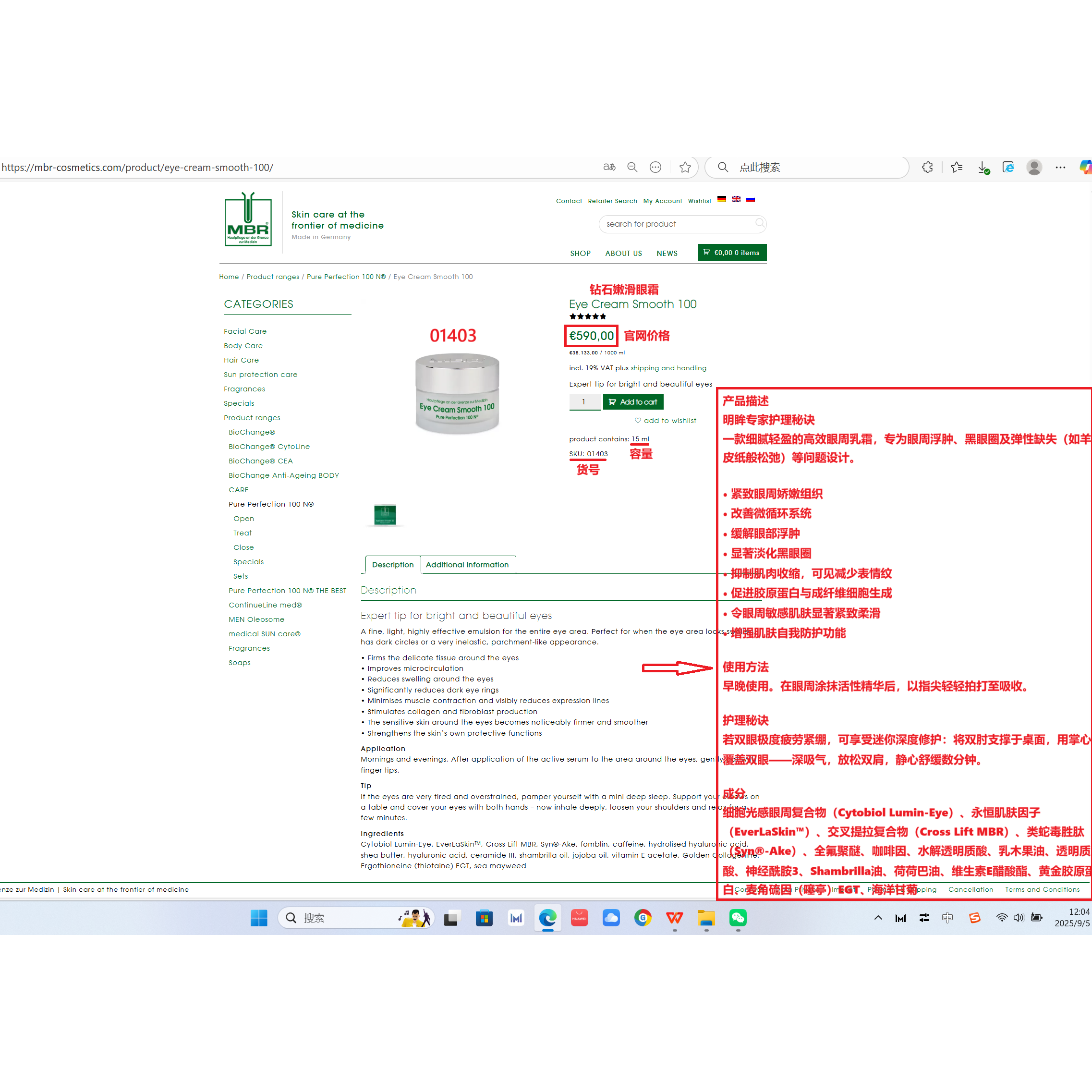
Task: Click the five-star product rating
Action: pos(587,316)
